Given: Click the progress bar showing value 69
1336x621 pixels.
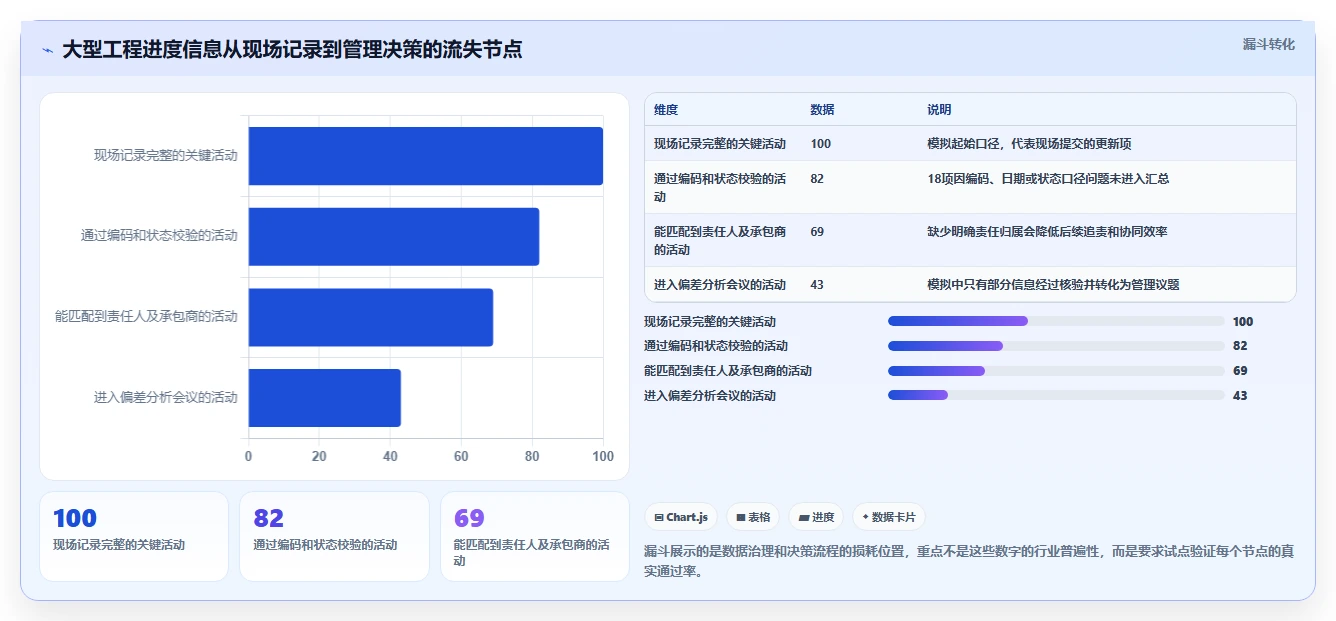Looking at the screenshot, I should [1056, 370].
